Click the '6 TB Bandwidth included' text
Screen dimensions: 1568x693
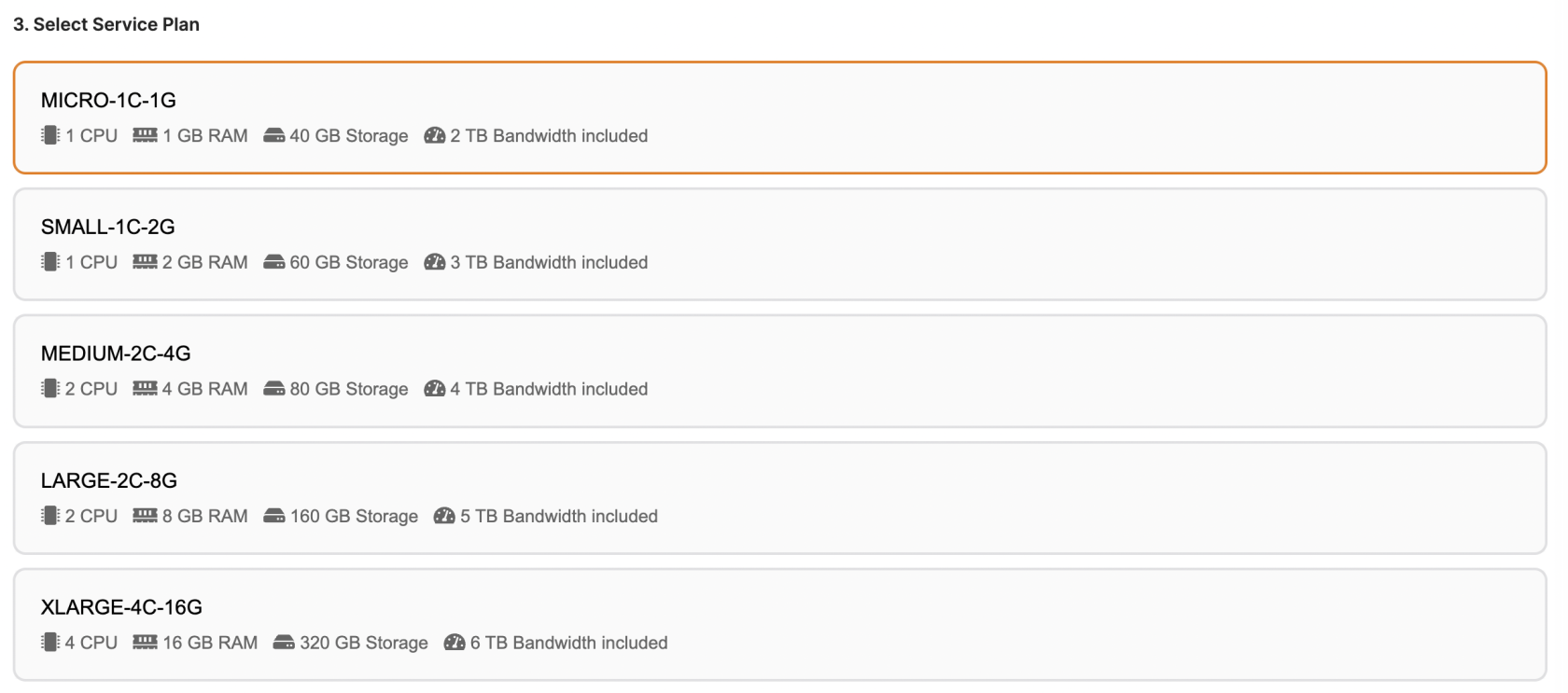(567, 643)
